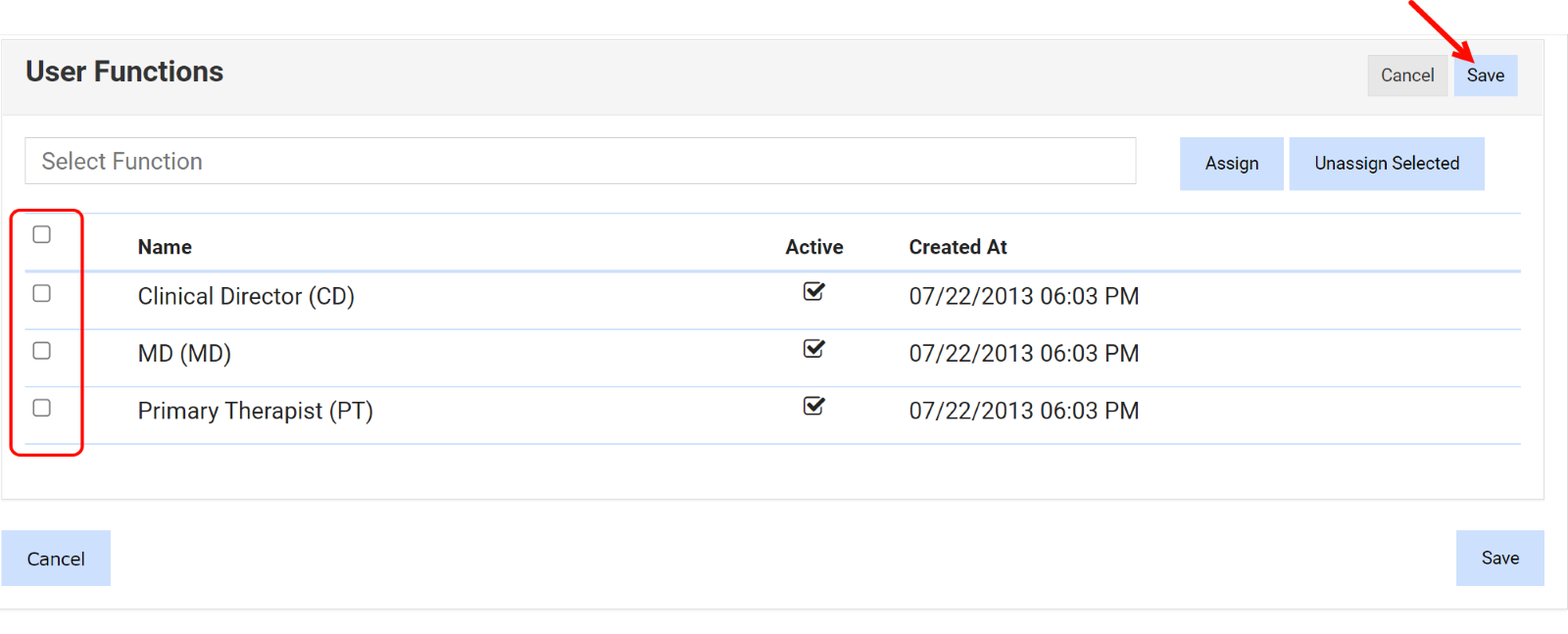Click the Primary Therapist (PT) function name
The width and height of the screenshot is (1568, 634).
pyautogui.click(x=255, y=411)
